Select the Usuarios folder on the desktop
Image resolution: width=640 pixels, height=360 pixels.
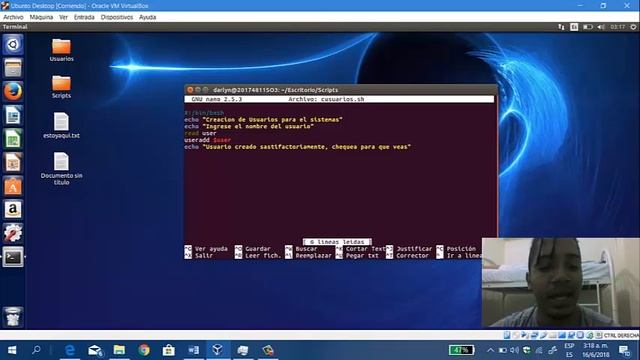61,50
